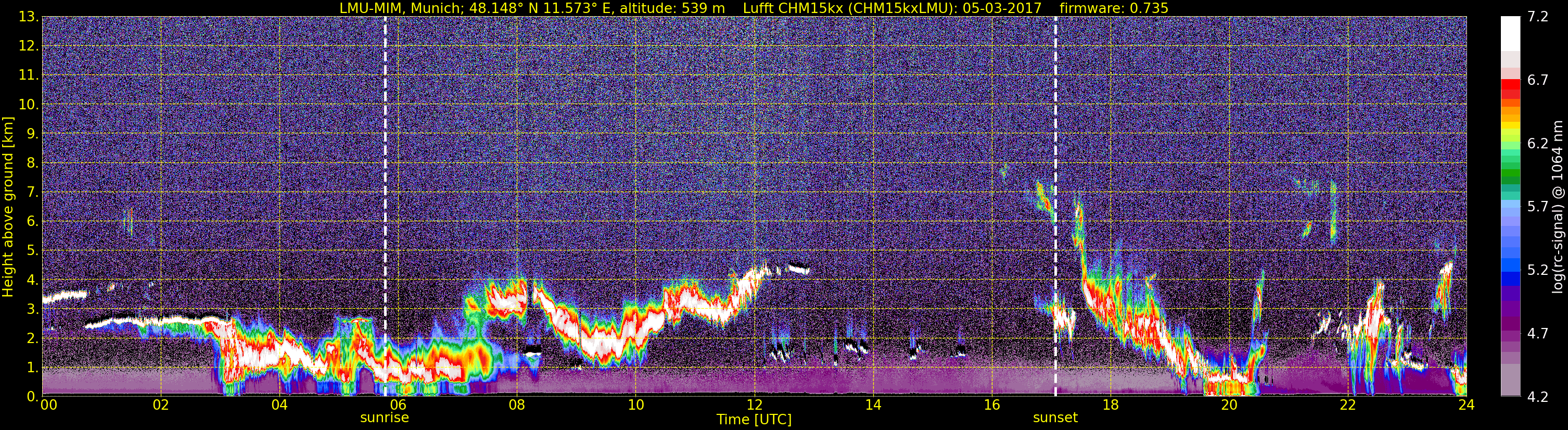The image size is (1568, 430).
Task: Click the colorbar tick label '6.7'
Action: click(1538, 80)
